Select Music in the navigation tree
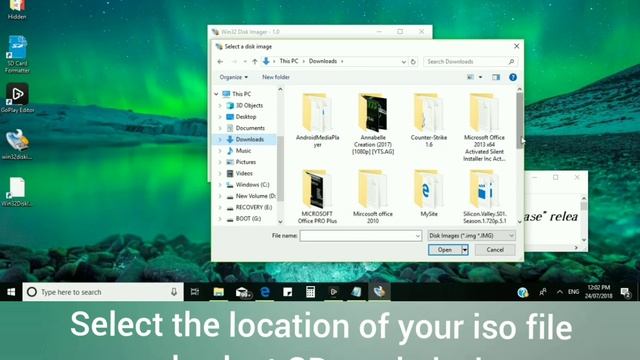Screen dimensions: 640x360 click(243, 151)
